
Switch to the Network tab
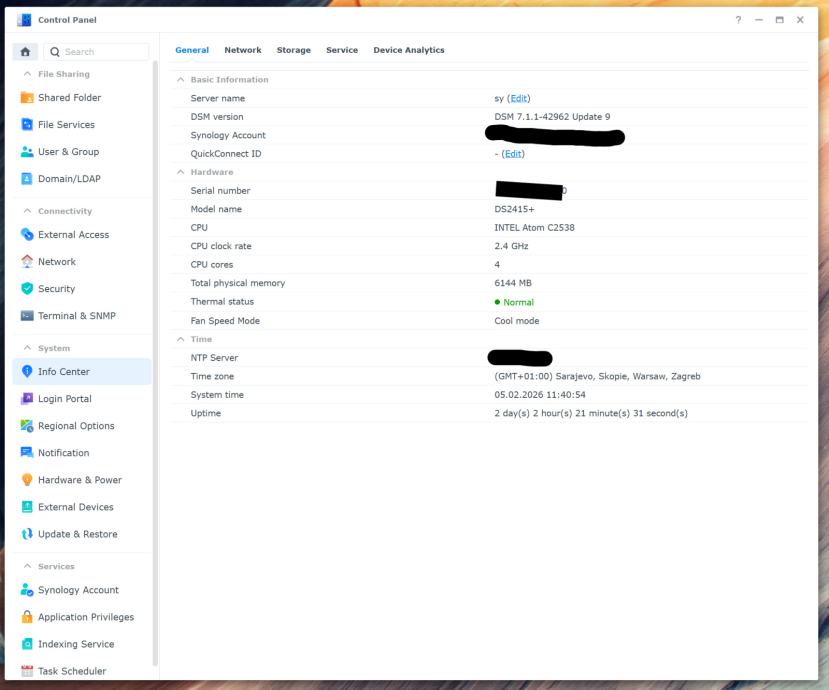(x=243, y=50)
